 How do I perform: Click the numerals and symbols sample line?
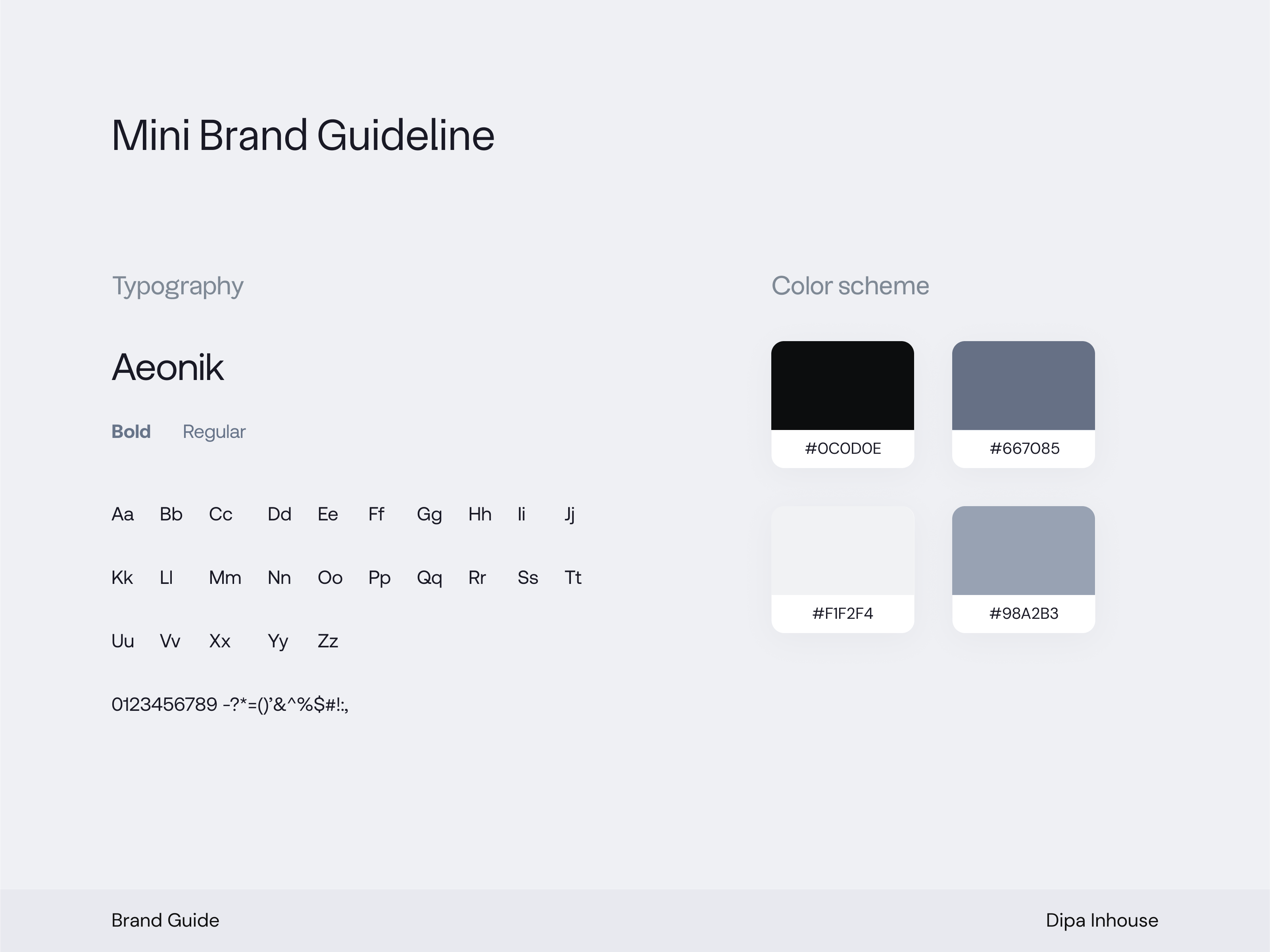pyautogui.click(x=230, y=704)
